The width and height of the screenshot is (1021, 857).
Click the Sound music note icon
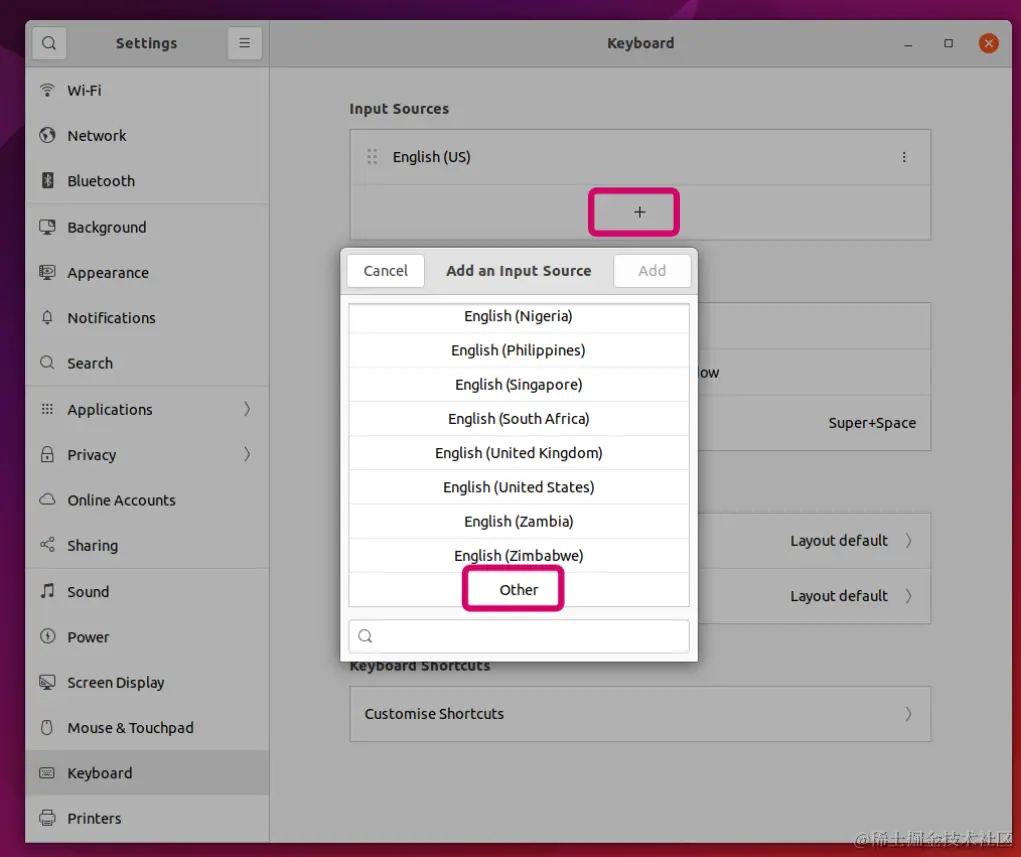[47, 591]
